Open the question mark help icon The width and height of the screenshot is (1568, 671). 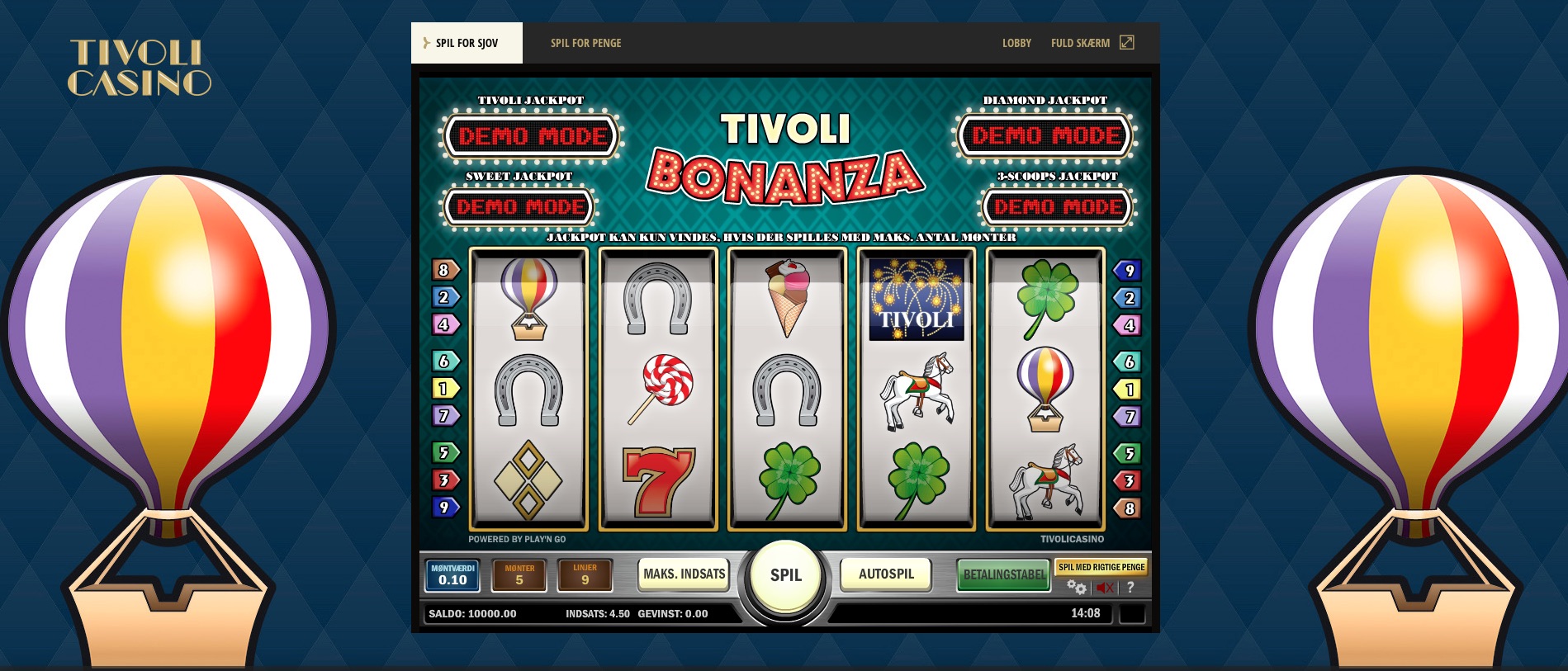click(1130, 587)
